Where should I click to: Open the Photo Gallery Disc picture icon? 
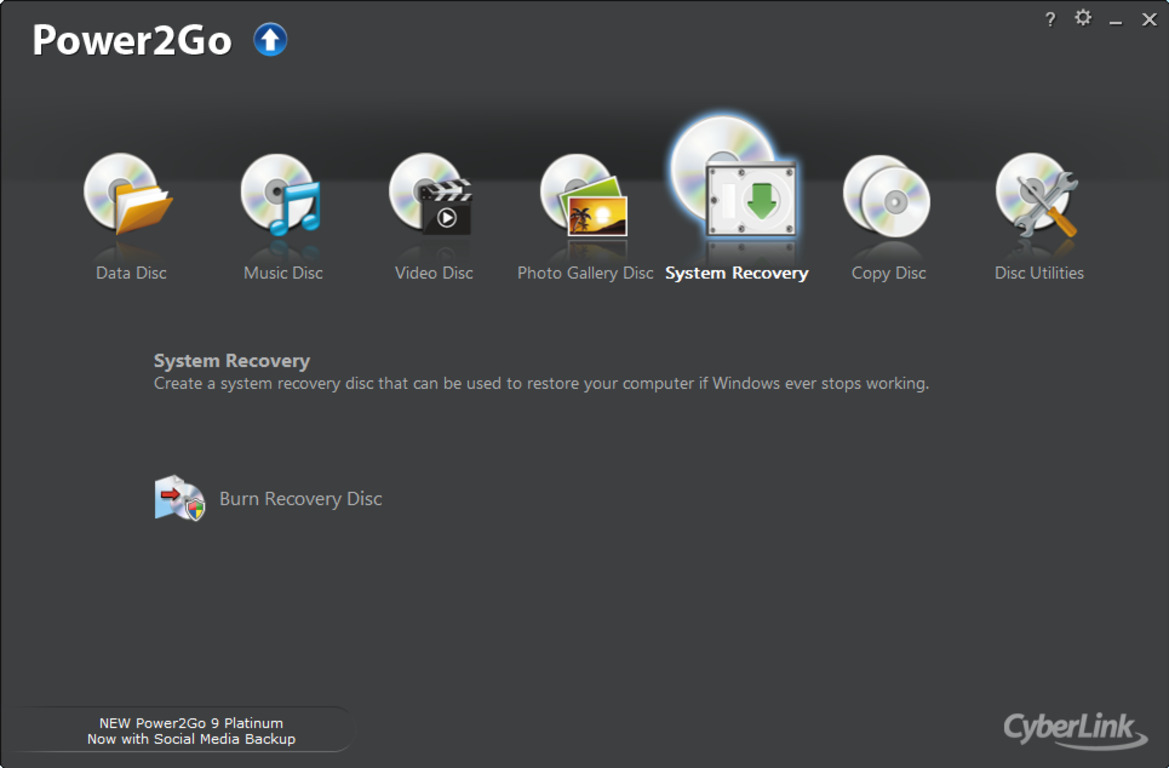coord(584,195)
